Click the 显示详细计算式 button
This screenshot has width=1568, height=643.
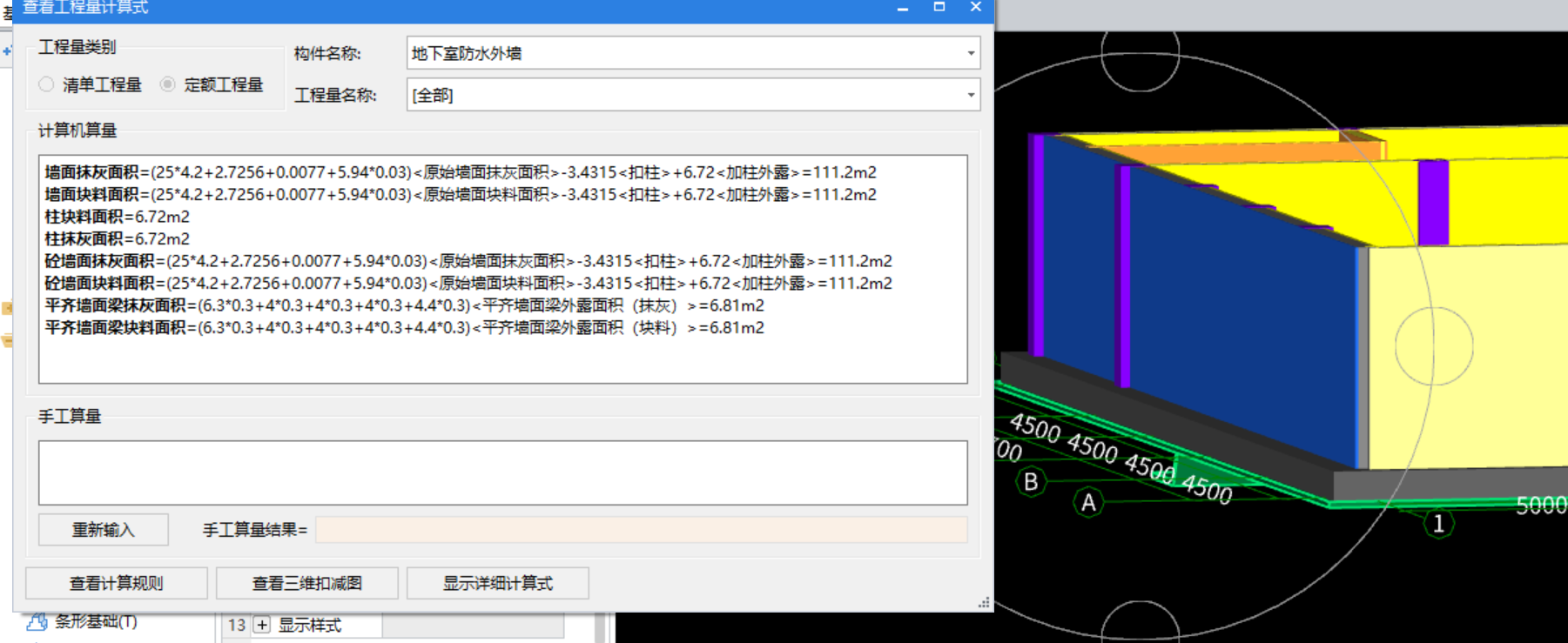coord(498,583)
